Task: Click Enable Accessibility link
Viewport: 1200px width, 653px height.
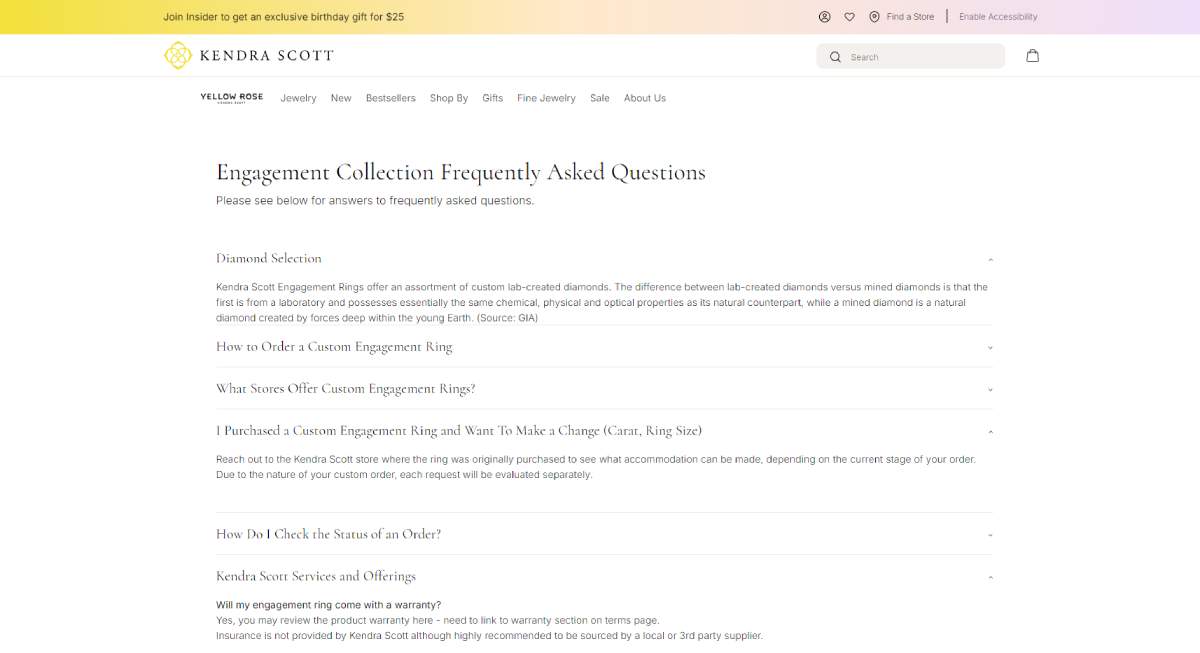Action: (x=998, y=17)
